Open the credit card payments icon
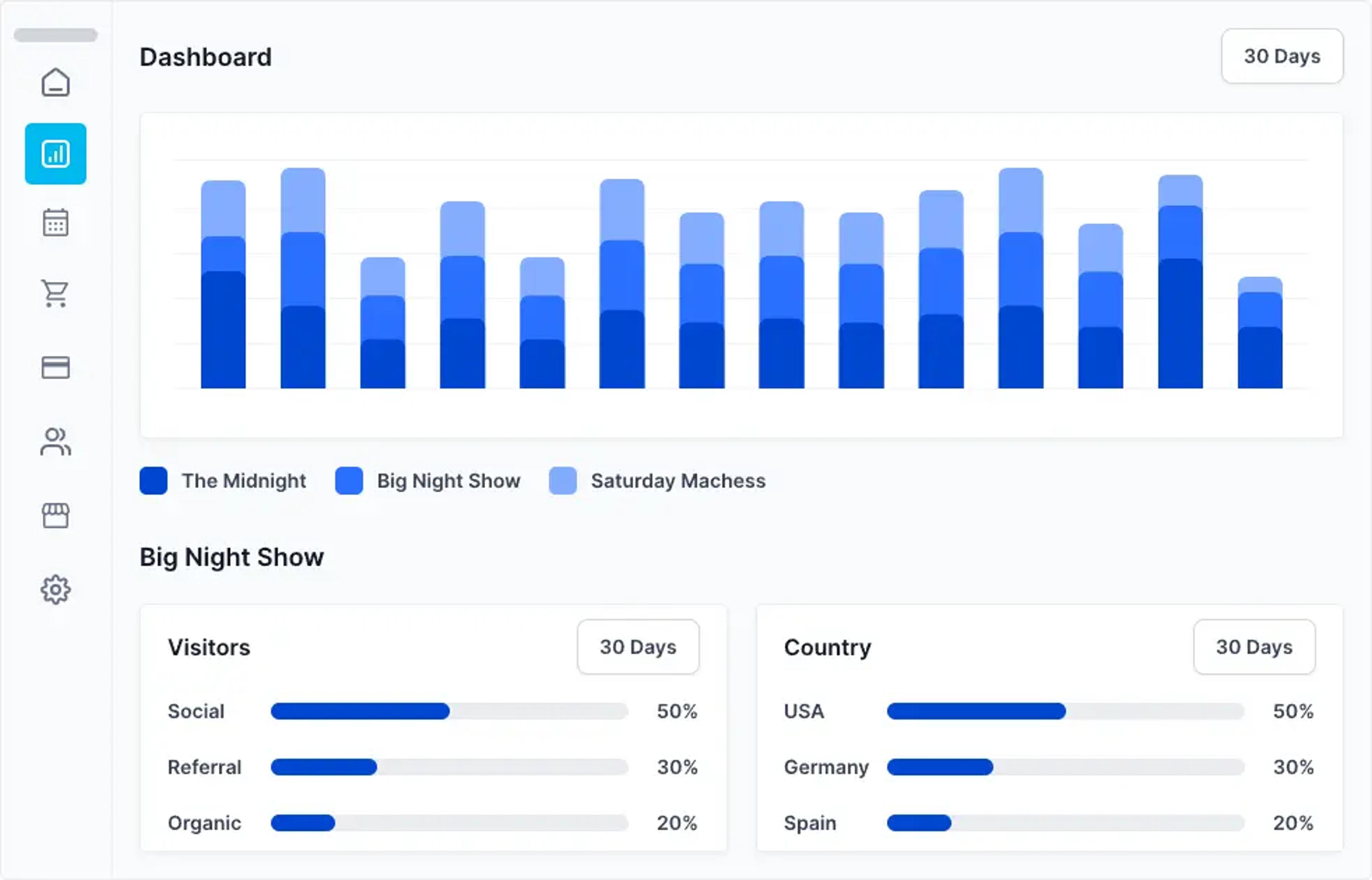This screenshot has height=880, width=1372. [55, 367]
